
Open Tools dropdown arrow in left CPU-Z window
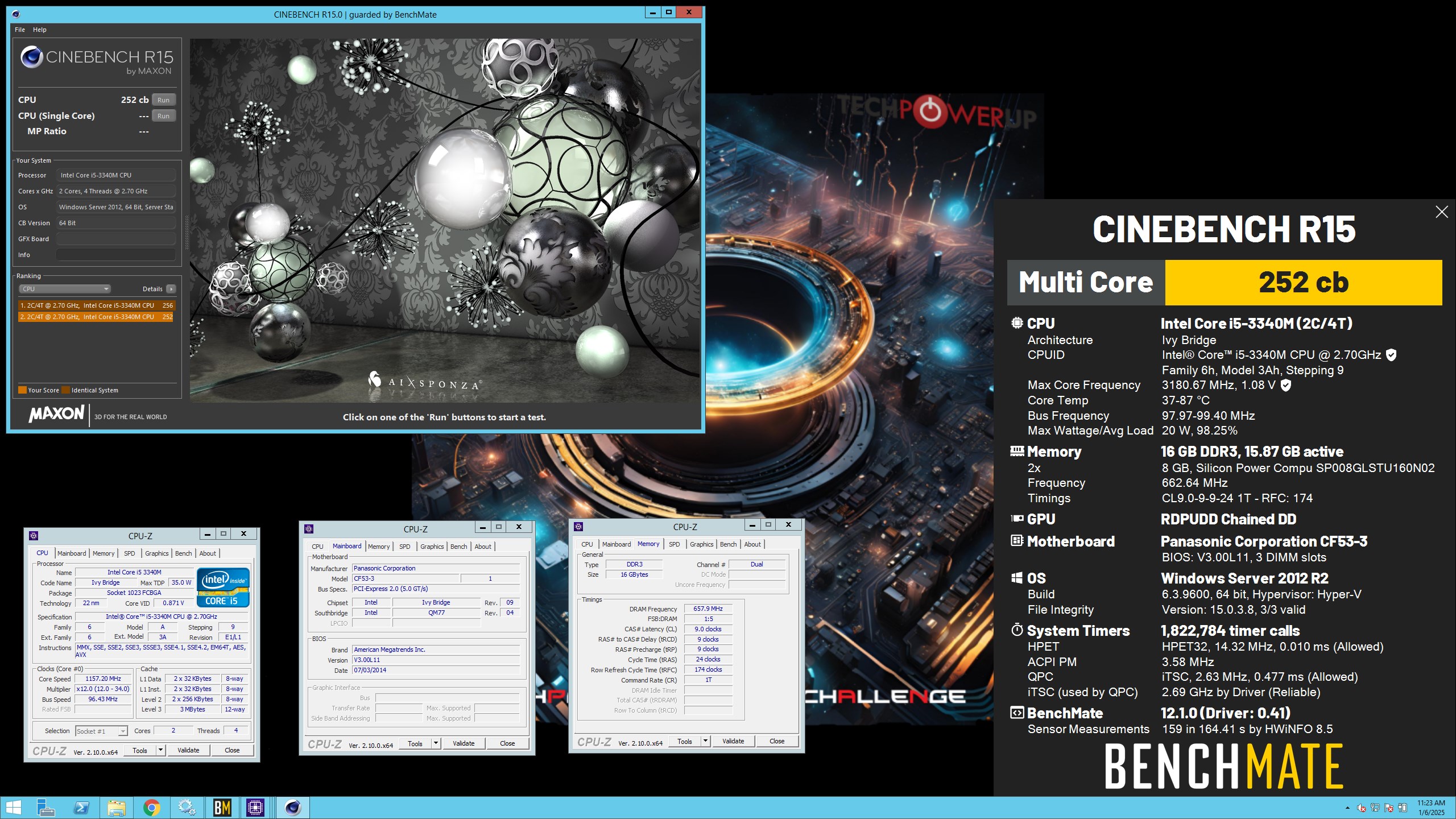click(x=161, y=750)
